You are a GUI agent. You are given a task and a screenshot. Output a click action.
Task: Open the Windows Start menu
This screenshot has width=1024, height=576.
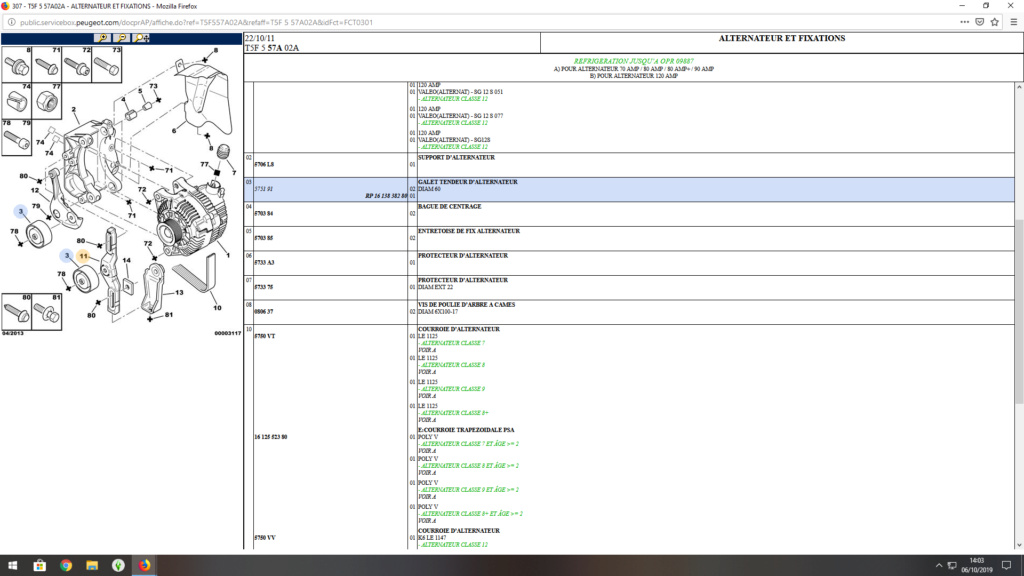[12, 566]
